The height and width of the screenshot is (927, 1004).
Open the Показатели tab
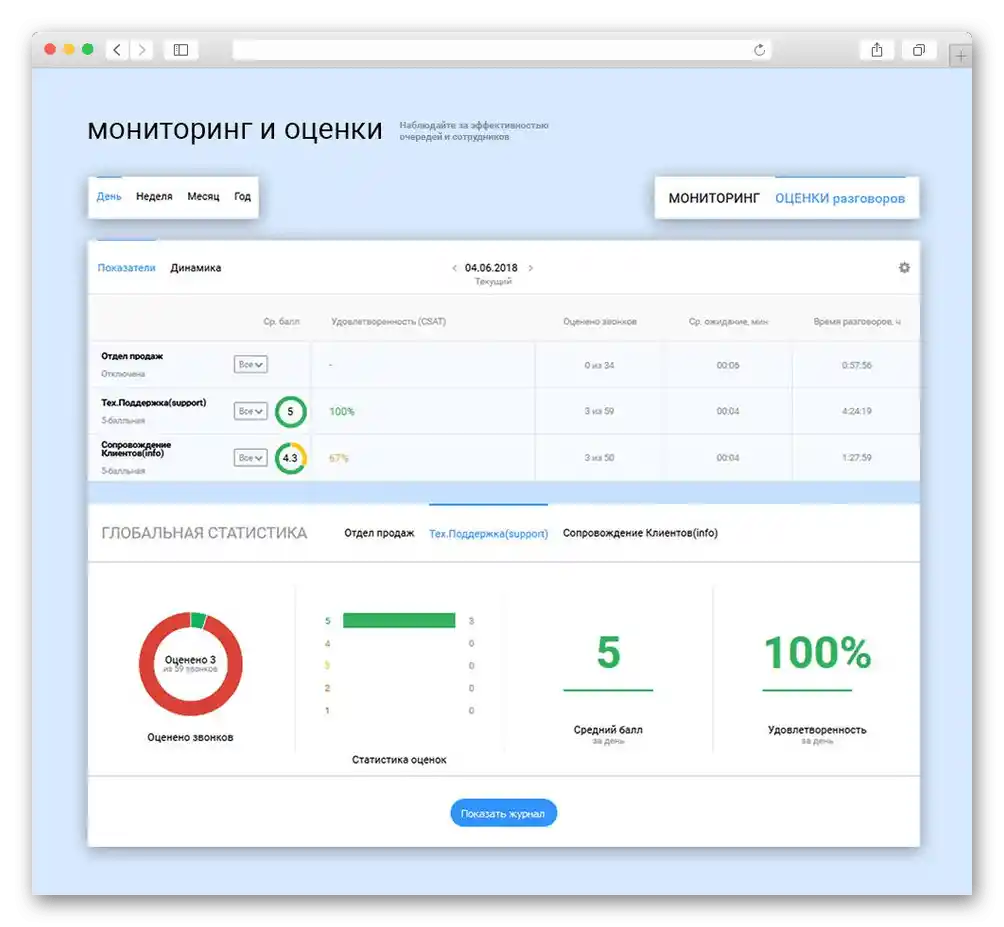point(126,268)
